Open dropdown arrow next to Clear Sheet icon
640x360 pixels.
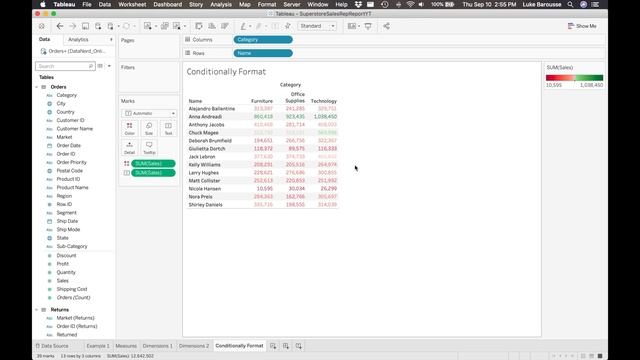(185, 26)
